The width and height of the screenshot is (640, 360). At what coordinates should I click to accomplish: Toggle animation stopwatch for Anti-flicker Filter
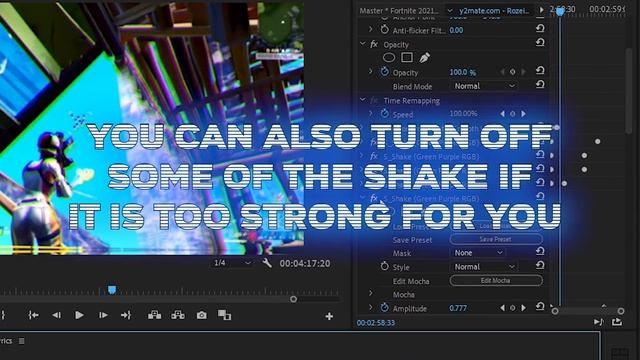[384, 30]
